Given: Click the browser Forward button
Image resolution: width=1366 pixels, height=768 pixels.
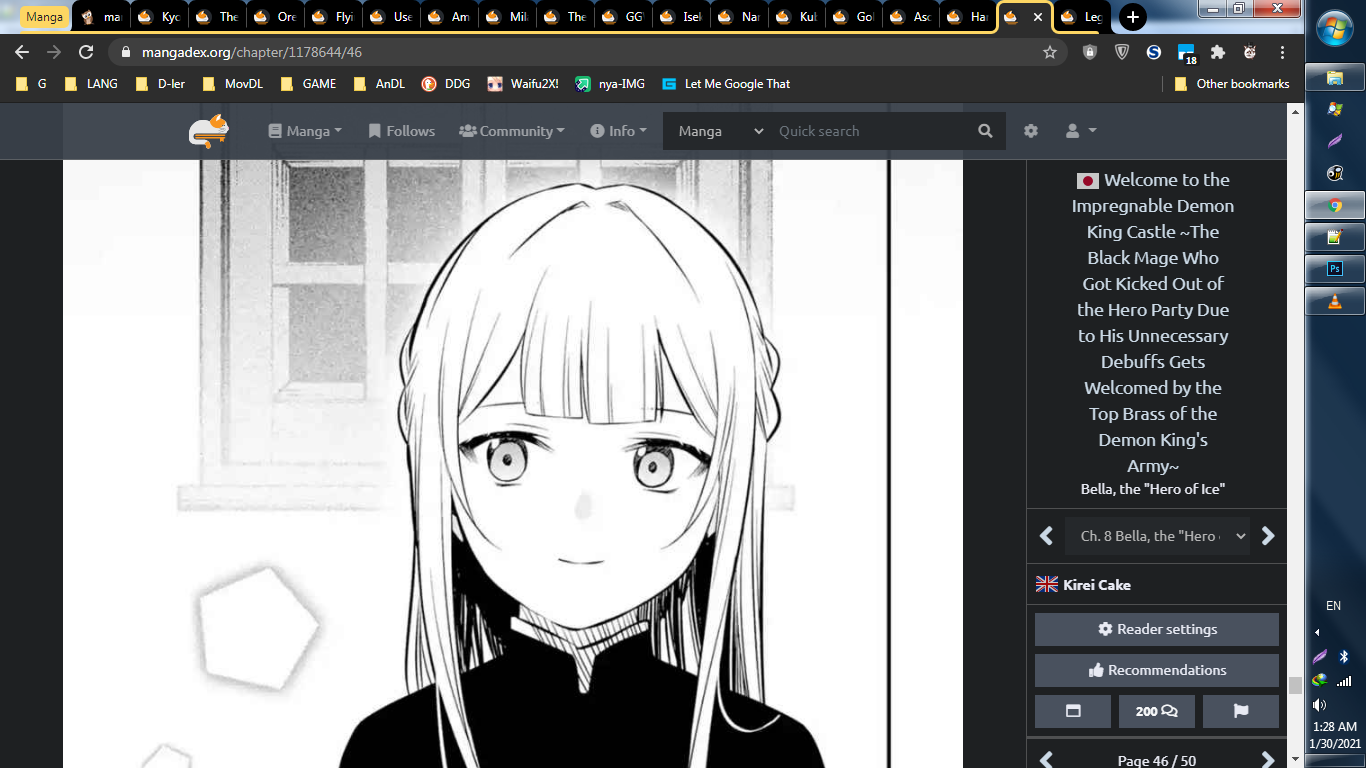Looking at the screenshot, I should pyautogui.click(x=54, y=52).
